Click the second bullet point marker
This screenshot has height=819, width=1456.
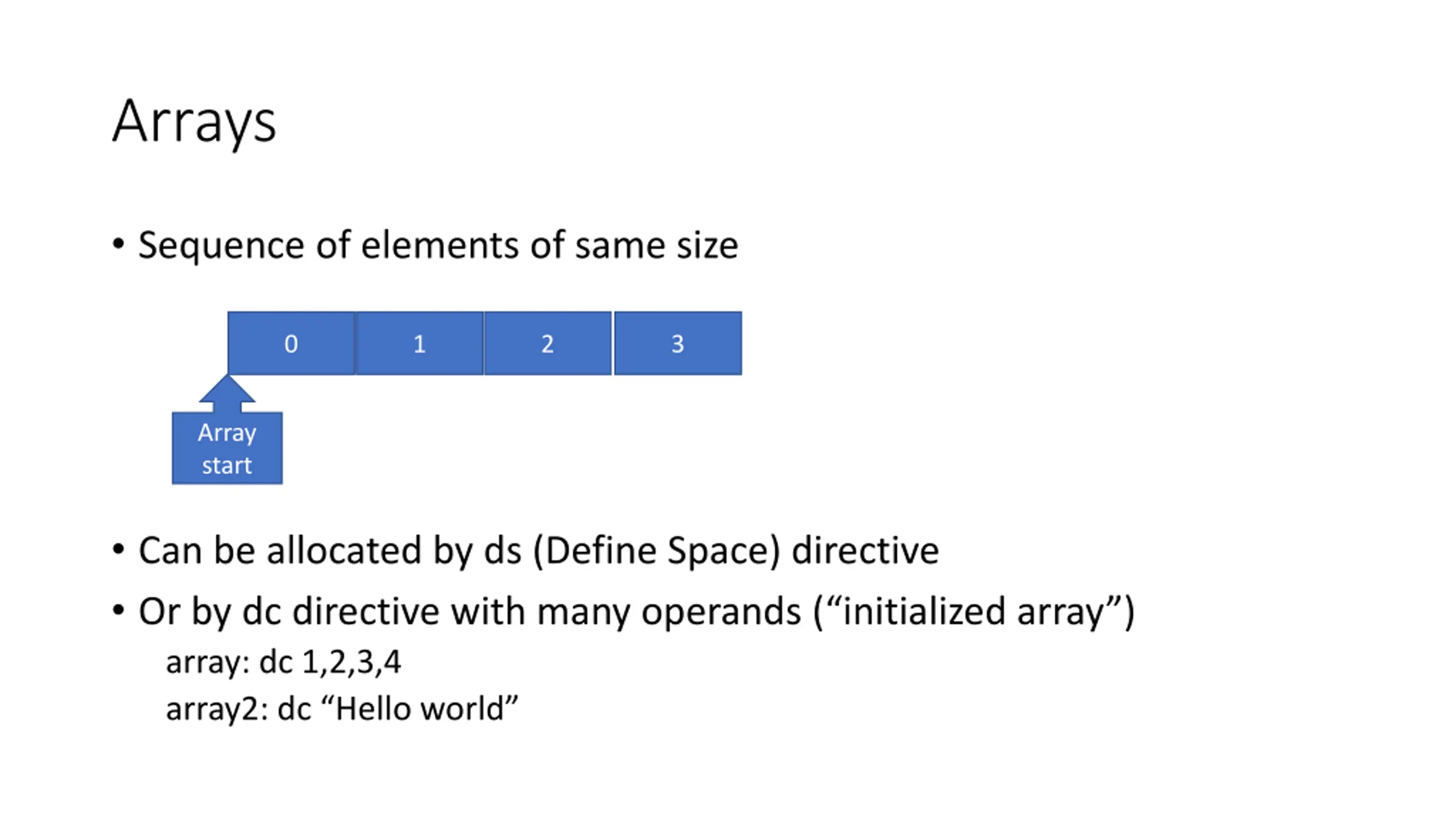(x=118, y=549)
